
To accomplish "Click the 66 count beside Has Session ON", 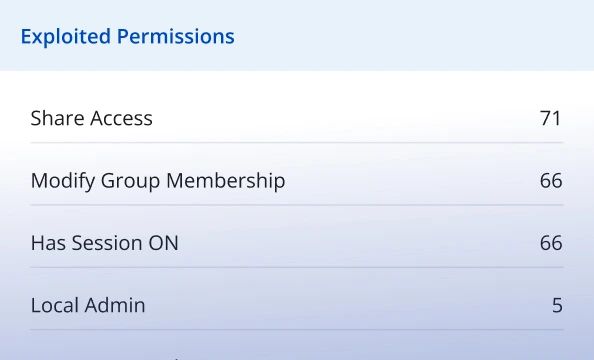I will pyautogui.click(x=551, y=243).
